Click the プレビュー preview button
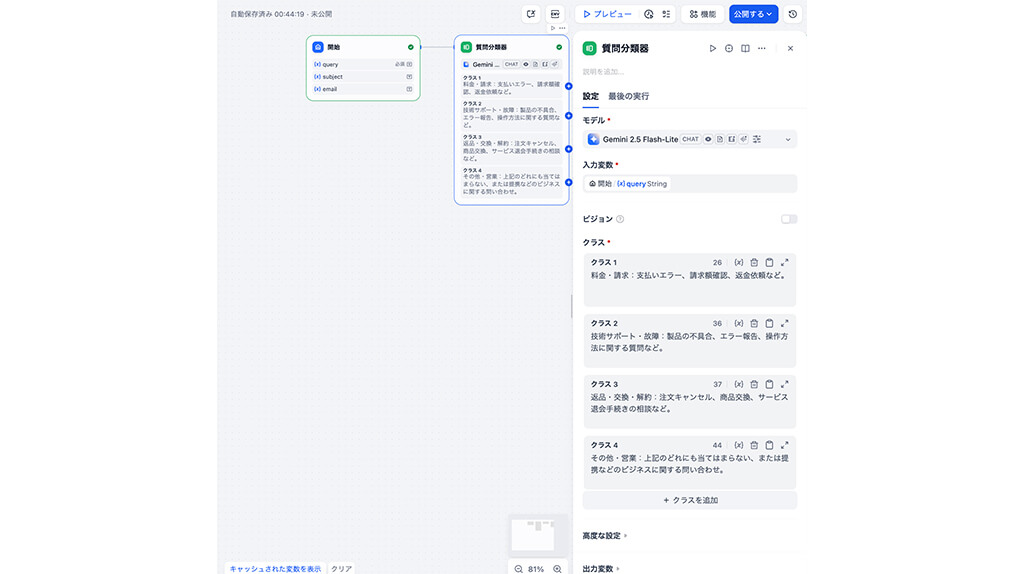Screen dimensions: 1024x574 click(607, 14)
